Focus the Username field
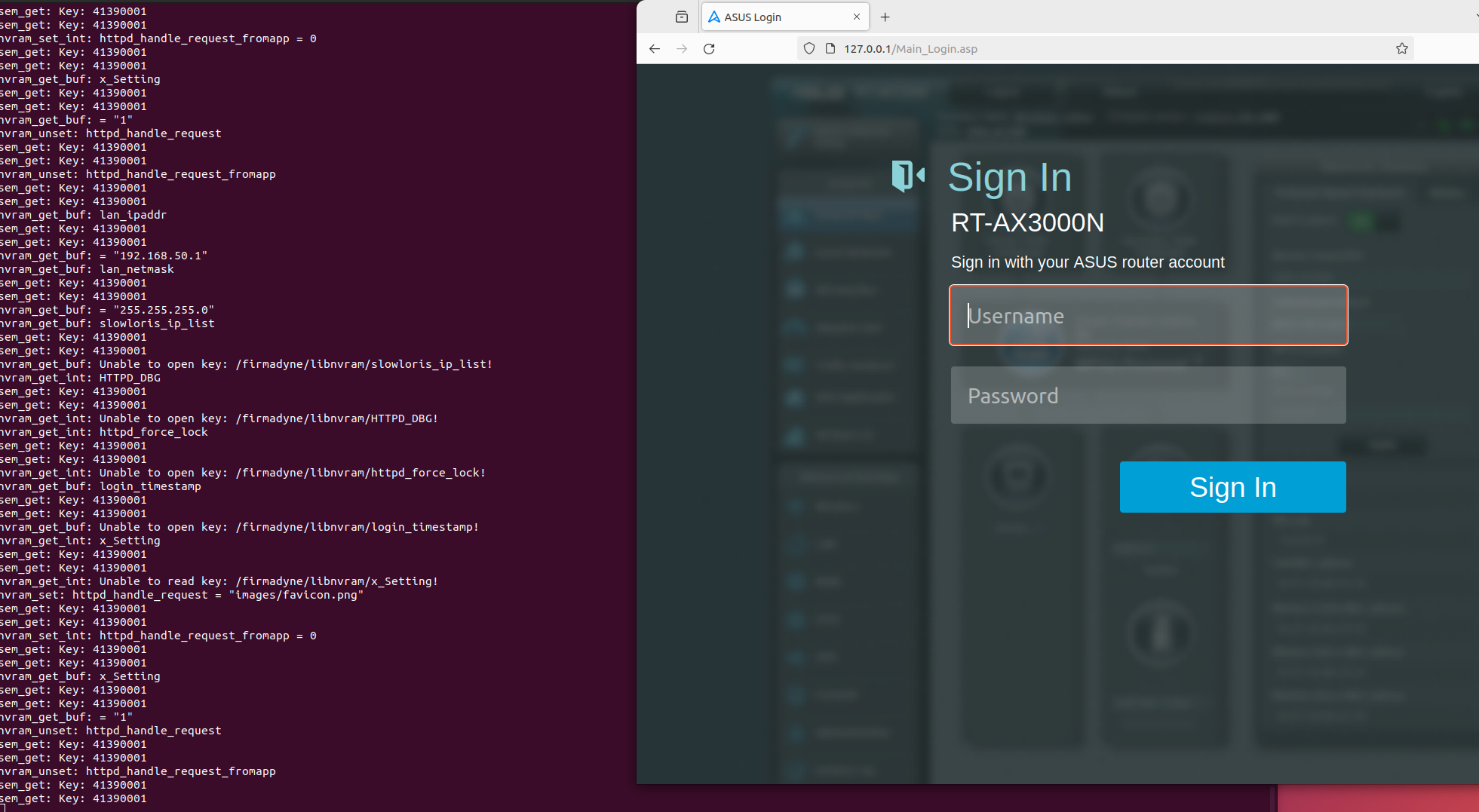This screenshot has height=812, width=1479. tap(1149, 315)
